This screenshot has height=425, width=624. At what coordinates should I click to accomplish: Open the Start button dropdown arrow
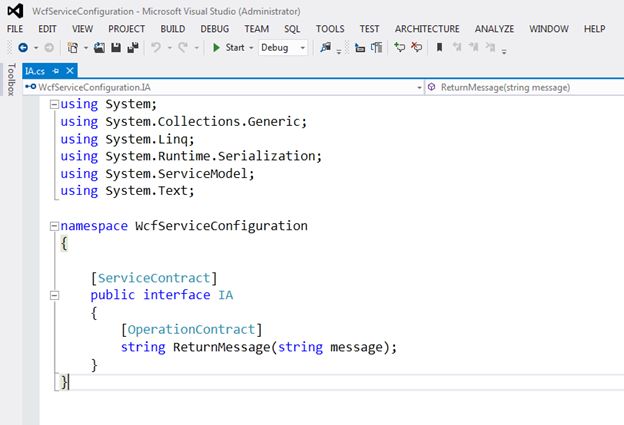(x=251, y=48)
